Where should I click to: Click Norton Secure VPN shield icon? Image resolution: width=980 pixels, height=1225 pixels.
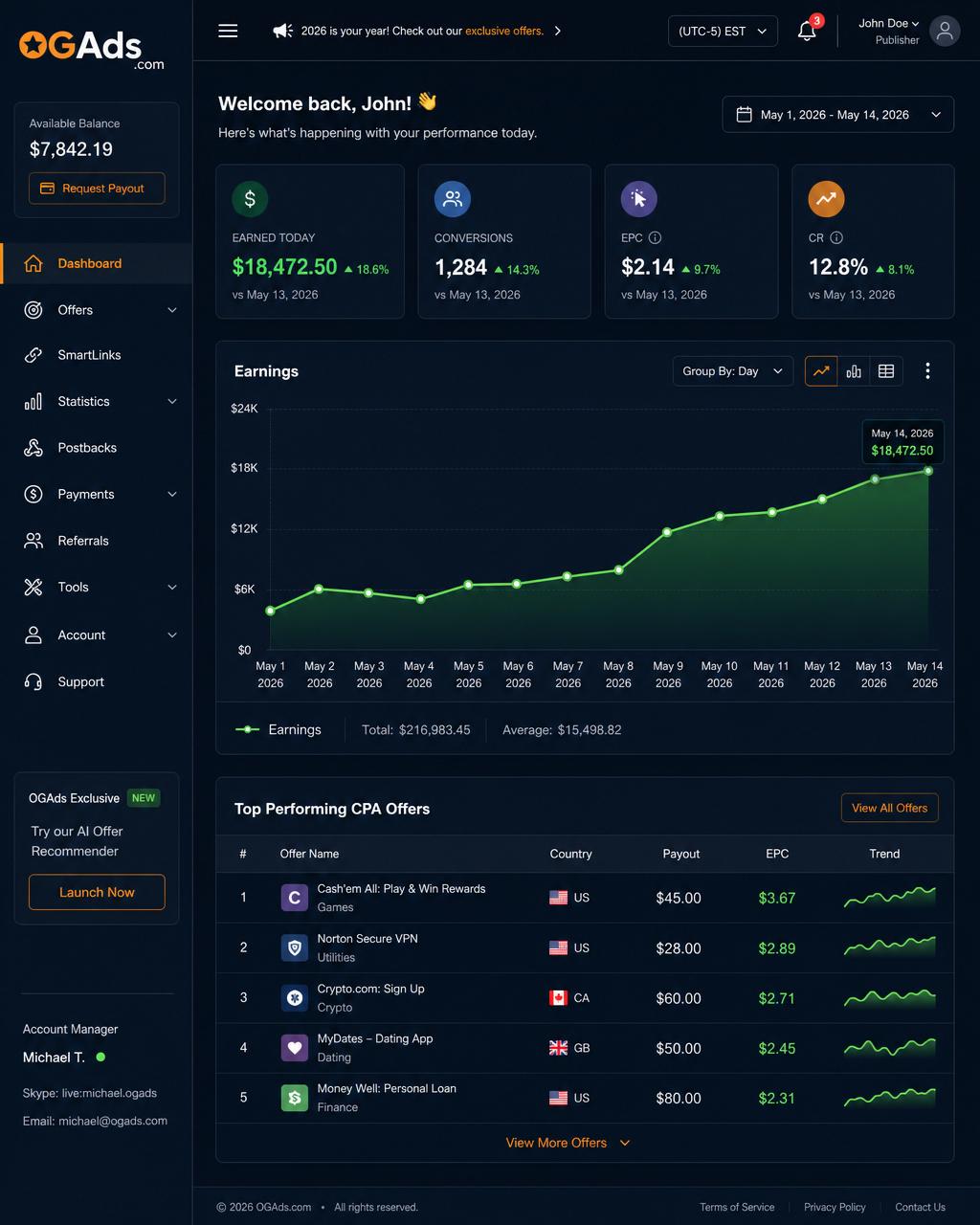tap(294, 947)
